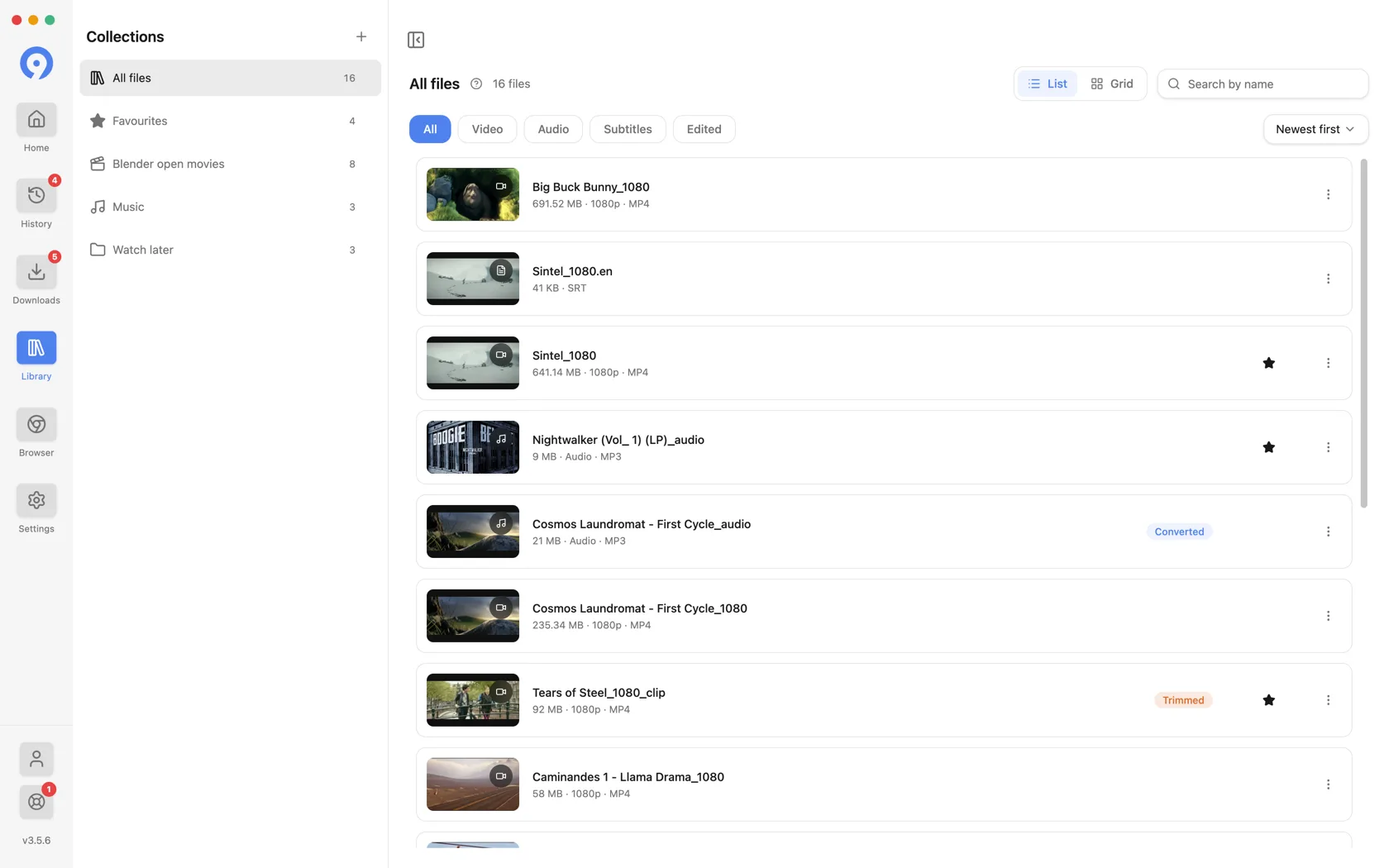
Task: Open the History section icon
Action: pyautogui.click(x=36, y=196)
